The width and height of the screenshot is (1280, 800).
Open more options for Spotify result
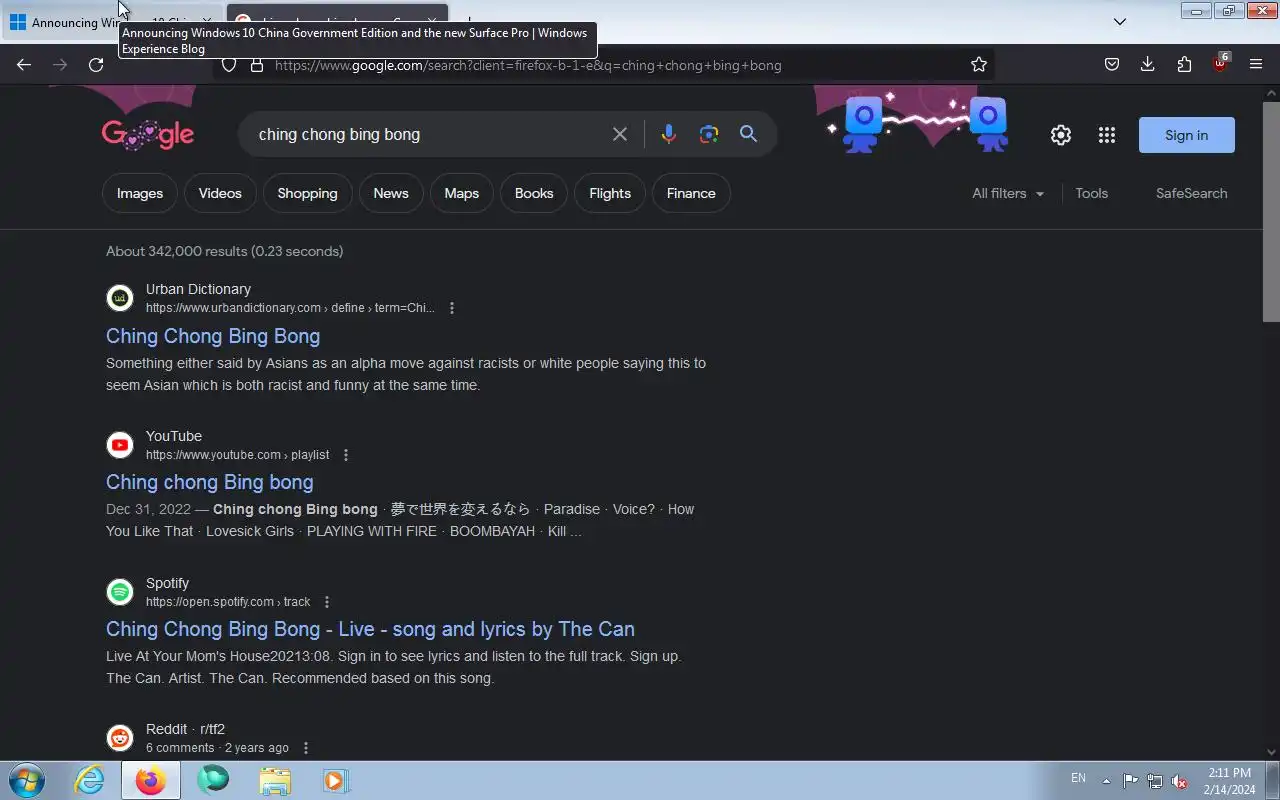327,602
